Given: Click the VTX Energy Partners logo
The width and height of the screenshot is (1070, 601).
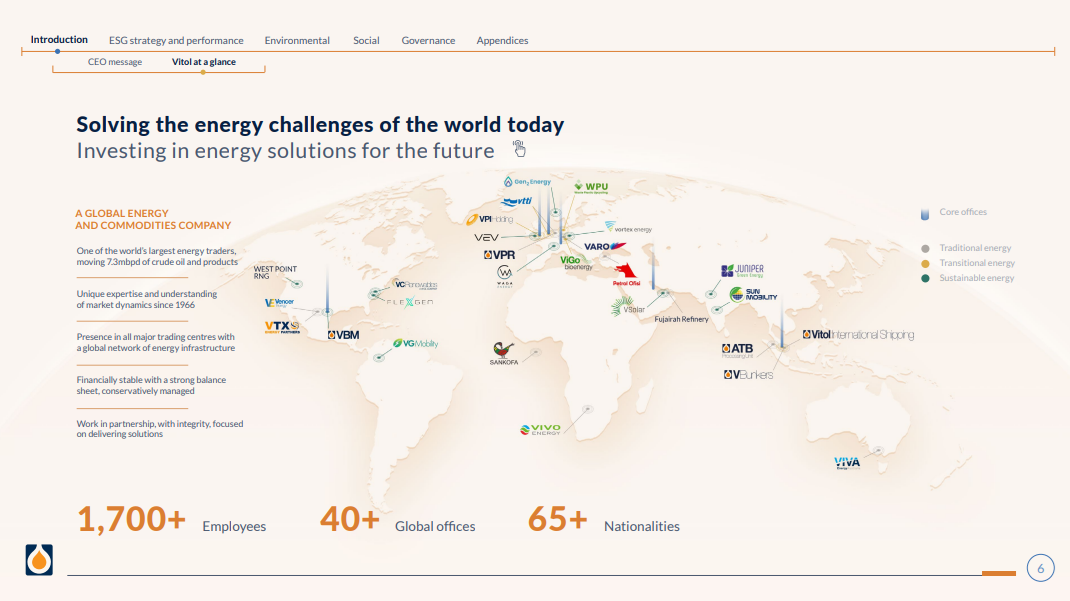Looking at the screenshot, I should [x=282, y=327].
